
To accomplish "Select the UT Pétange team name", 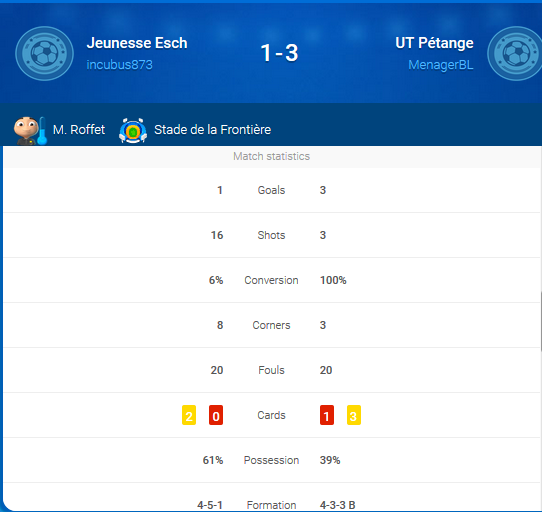I will pyautogui.click(x=434, y=43).
